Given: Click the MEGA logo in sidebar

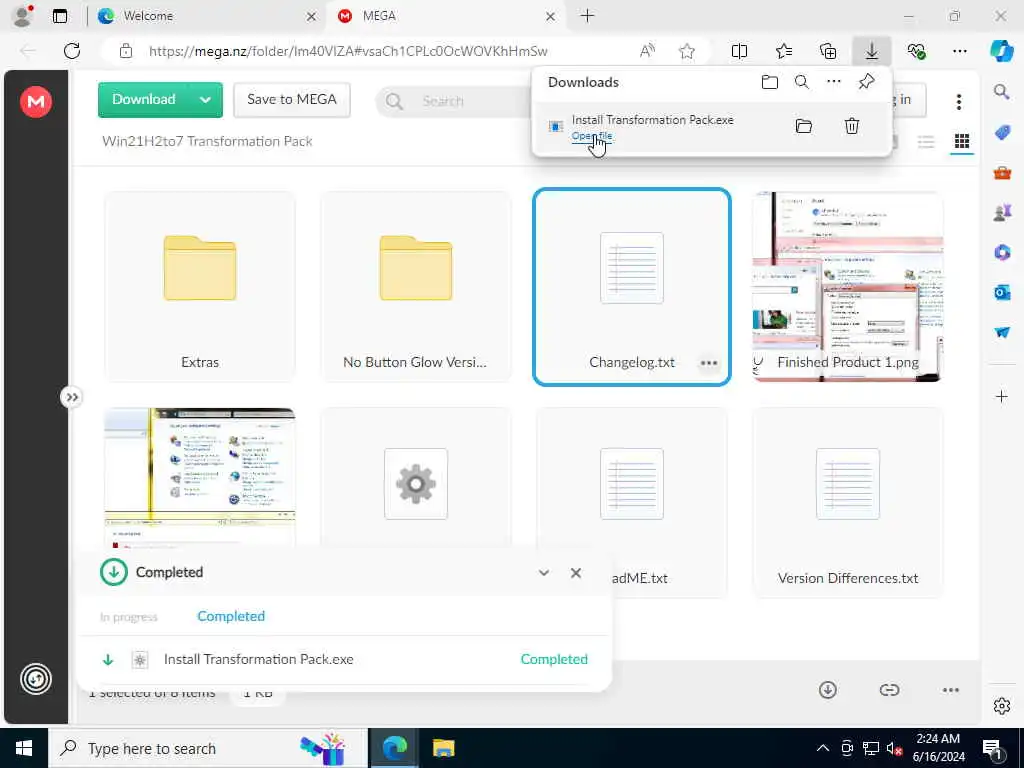Looking at the screenshot, I should click(36, 102).
